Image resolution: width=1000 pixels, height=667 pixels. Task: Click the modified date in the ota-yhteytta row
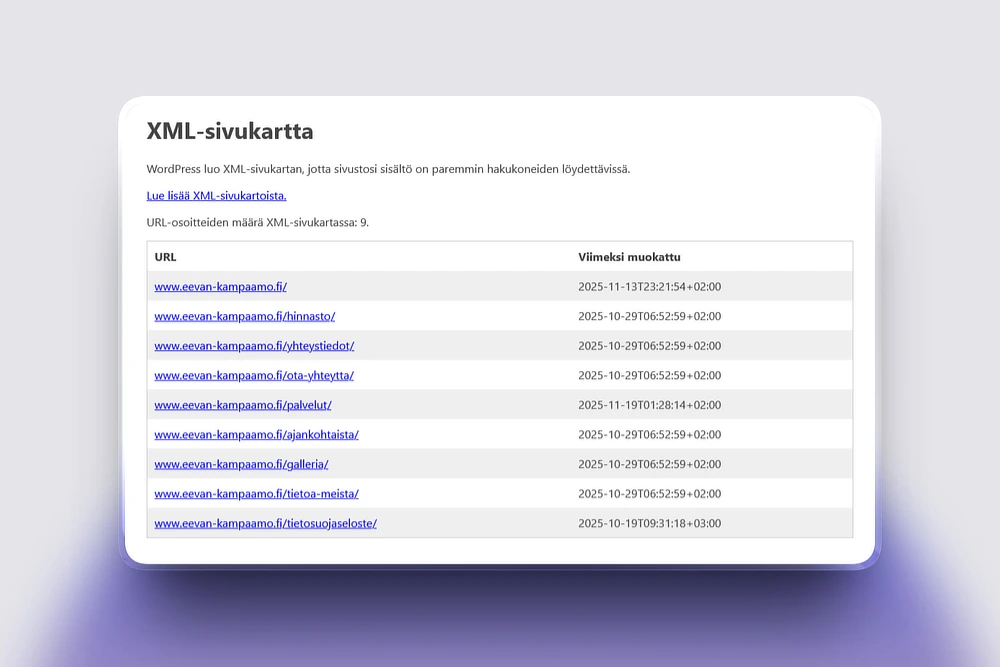pos(650,376)
